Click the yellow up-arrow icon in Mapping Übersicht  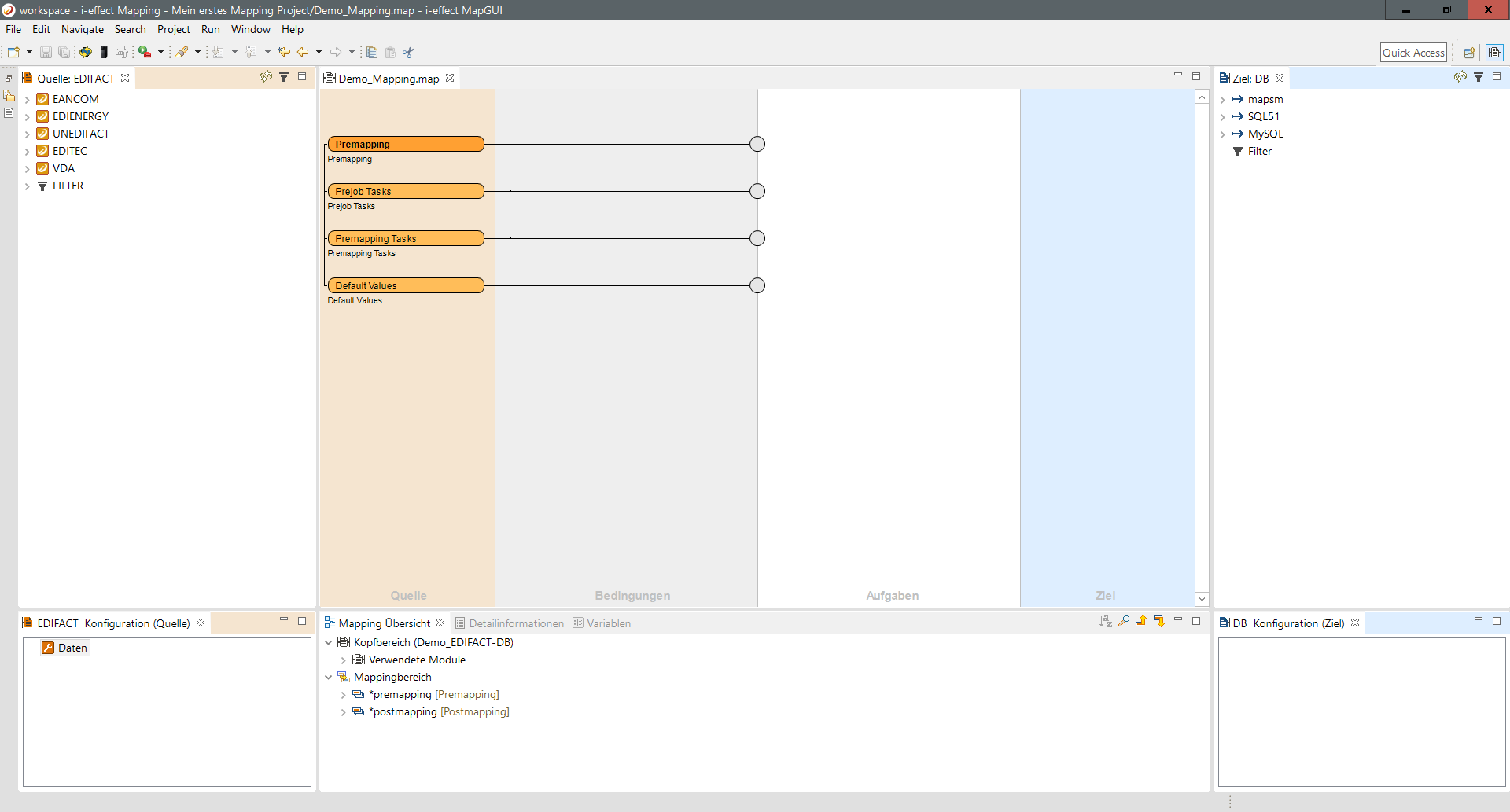point(1141,622)
